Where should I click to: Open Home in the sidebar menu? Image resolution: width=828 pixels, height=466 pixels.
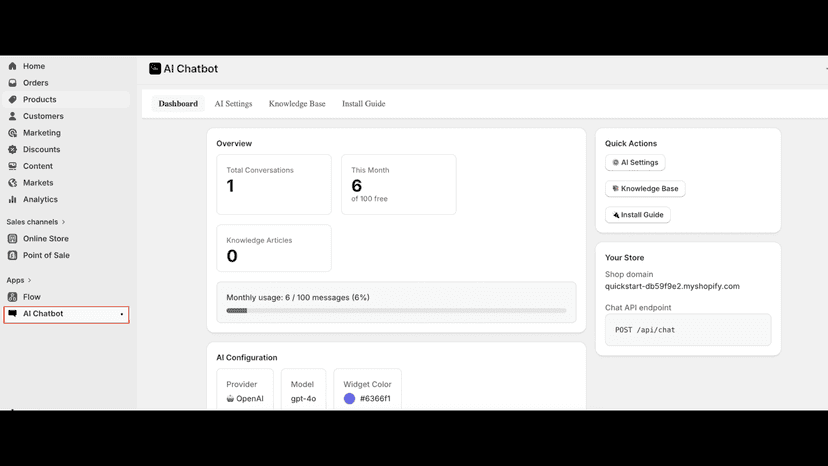pos(66,66)
